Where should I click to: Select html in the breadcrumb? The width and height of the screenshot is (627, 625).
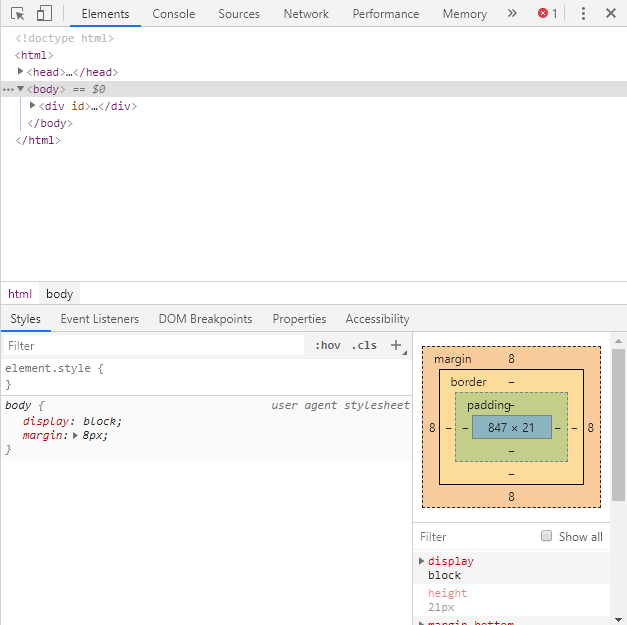pyautogui.click(x=20, y=294)
